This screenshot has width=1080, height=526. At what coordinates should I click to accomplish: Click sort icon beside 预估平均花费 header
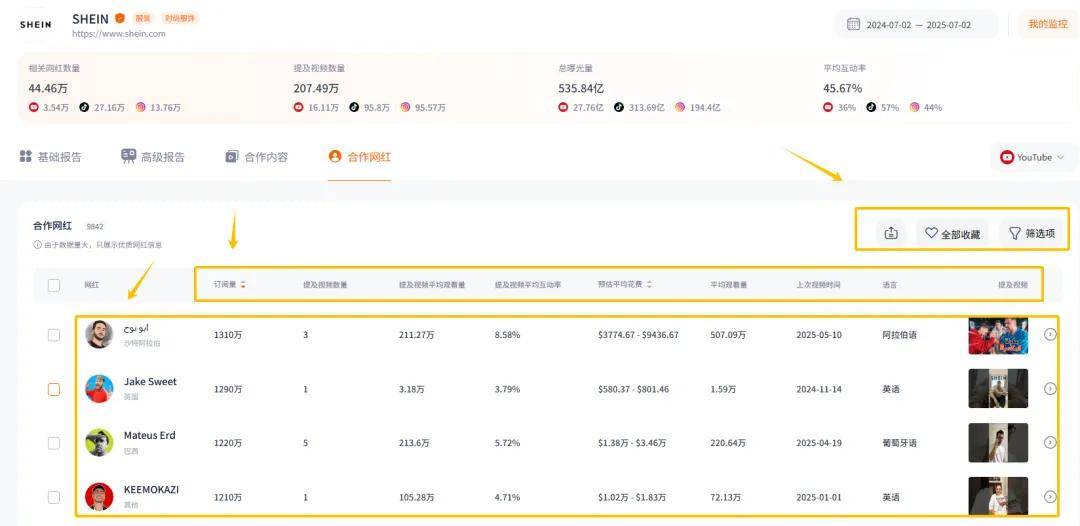pyautogui.click(x=650, y=285)
